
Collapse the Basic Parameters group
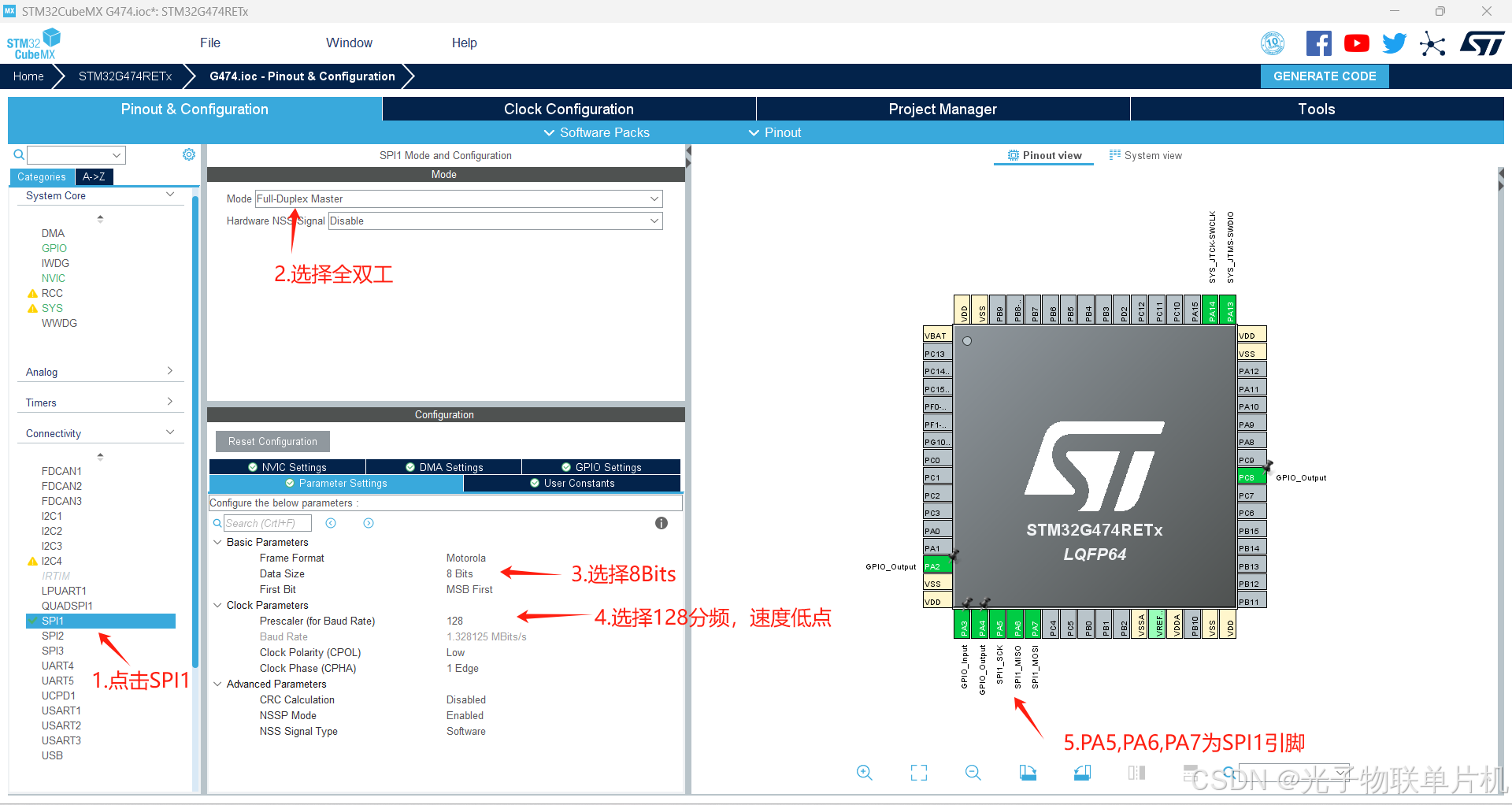tap(217, 542)
